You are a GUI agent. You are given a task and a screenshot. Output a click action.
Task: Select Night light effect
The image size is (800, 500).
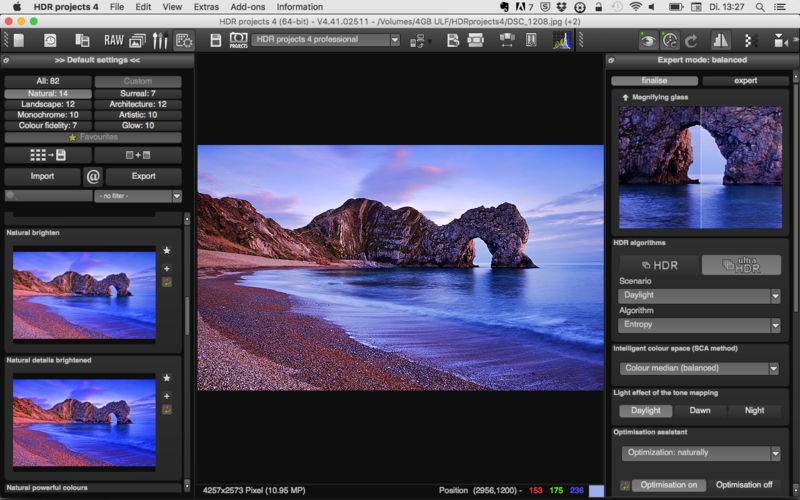point(754,410)
